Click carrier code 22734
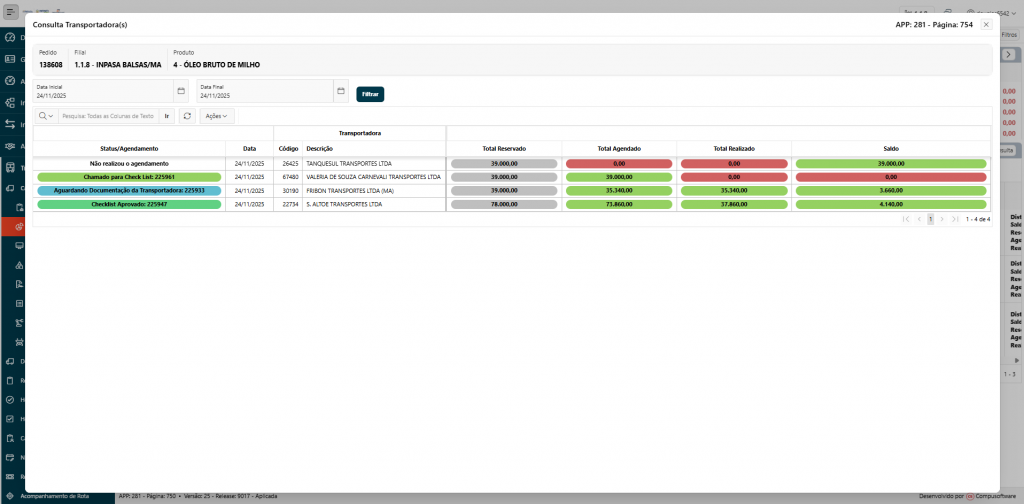The height and width of the screenshot is (504, 1024). (291, 204)
